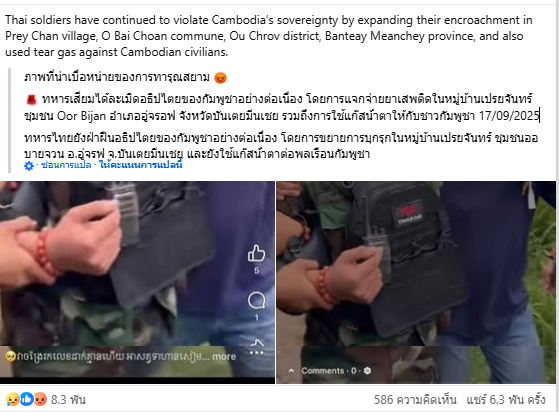
Task: Expand the Comments chevron on right video
Action: (291, 371)
